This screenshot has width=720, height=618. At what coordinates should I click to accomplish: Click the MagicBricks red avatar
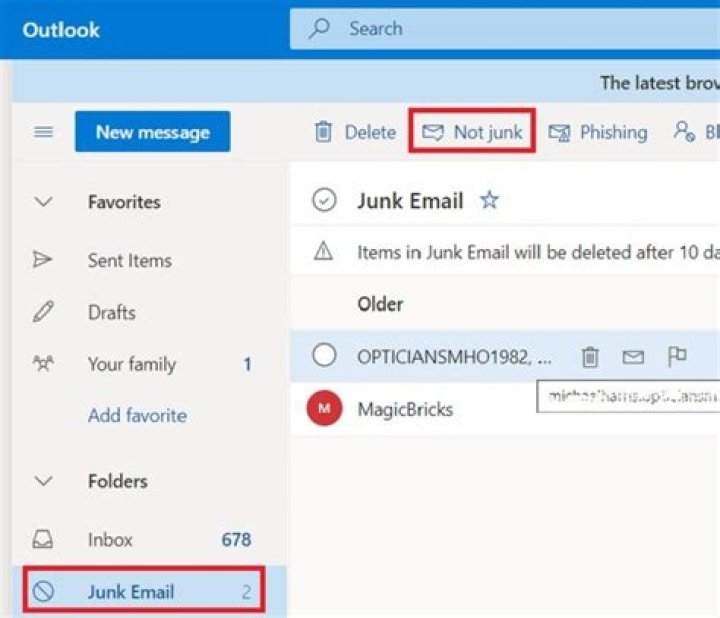(324, 408)
